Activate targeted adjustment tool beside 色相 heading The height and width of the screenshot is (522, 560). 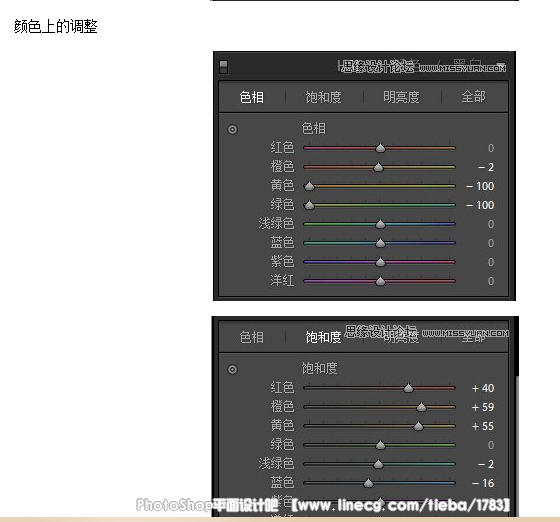click(x=232, y=129)
